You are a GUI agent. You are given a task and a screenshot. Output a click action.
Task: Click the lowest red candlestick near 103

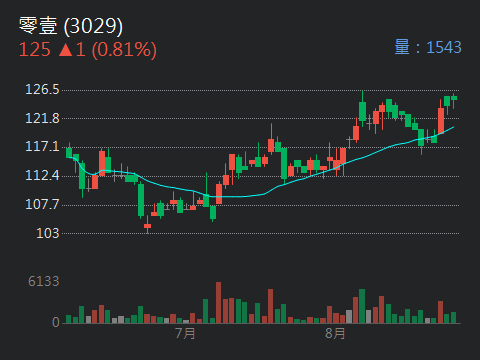click(147, 226)
